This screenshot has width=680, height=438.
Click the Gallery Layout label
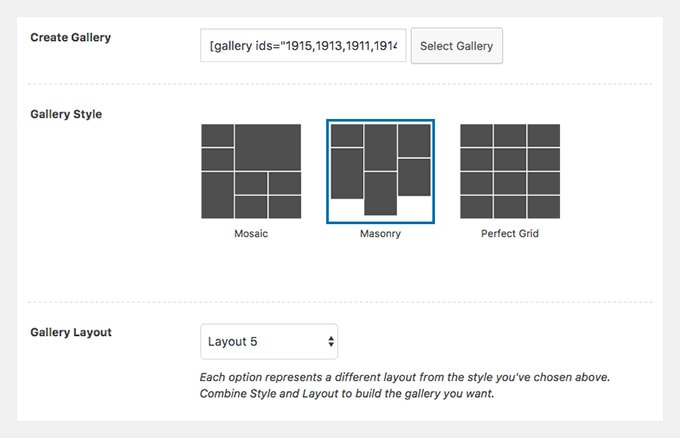[x=71, y=333]
